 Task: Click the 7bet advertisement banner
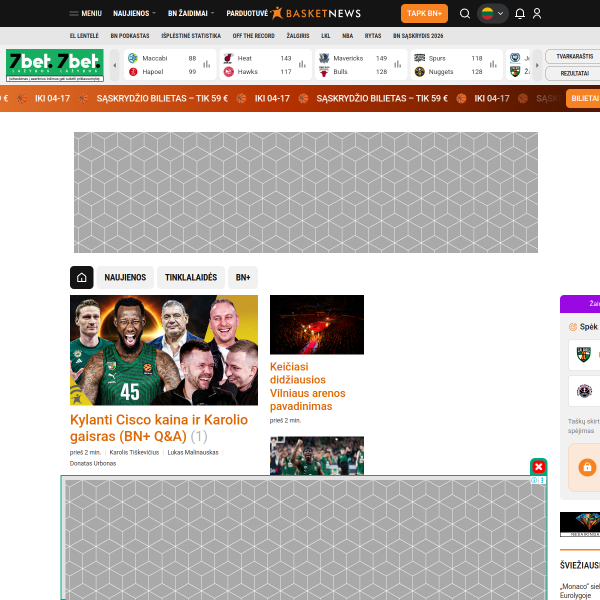click(55, 65)
